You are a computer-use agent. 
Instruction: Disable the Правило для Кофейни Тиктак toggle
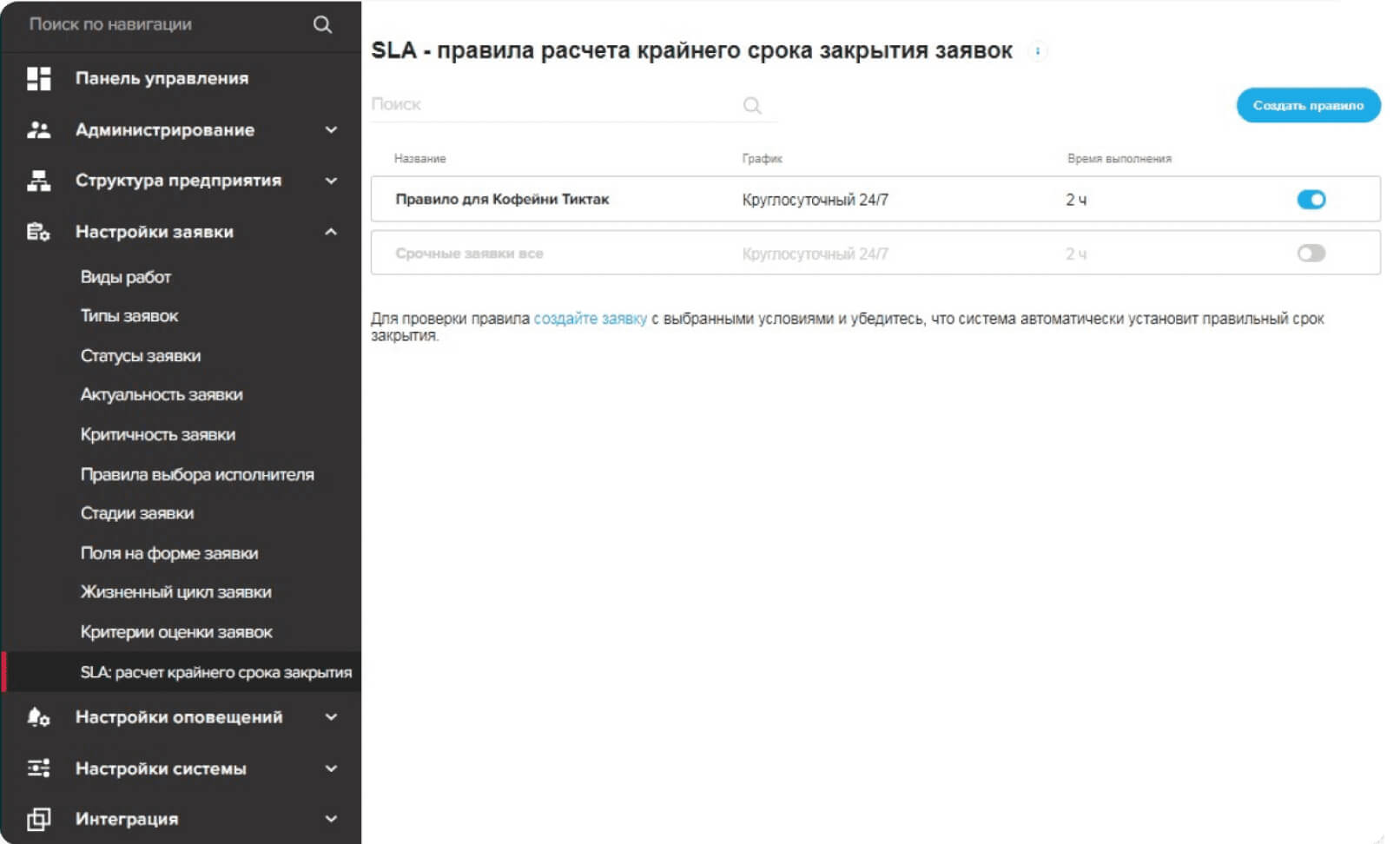tap(1311, 200)
